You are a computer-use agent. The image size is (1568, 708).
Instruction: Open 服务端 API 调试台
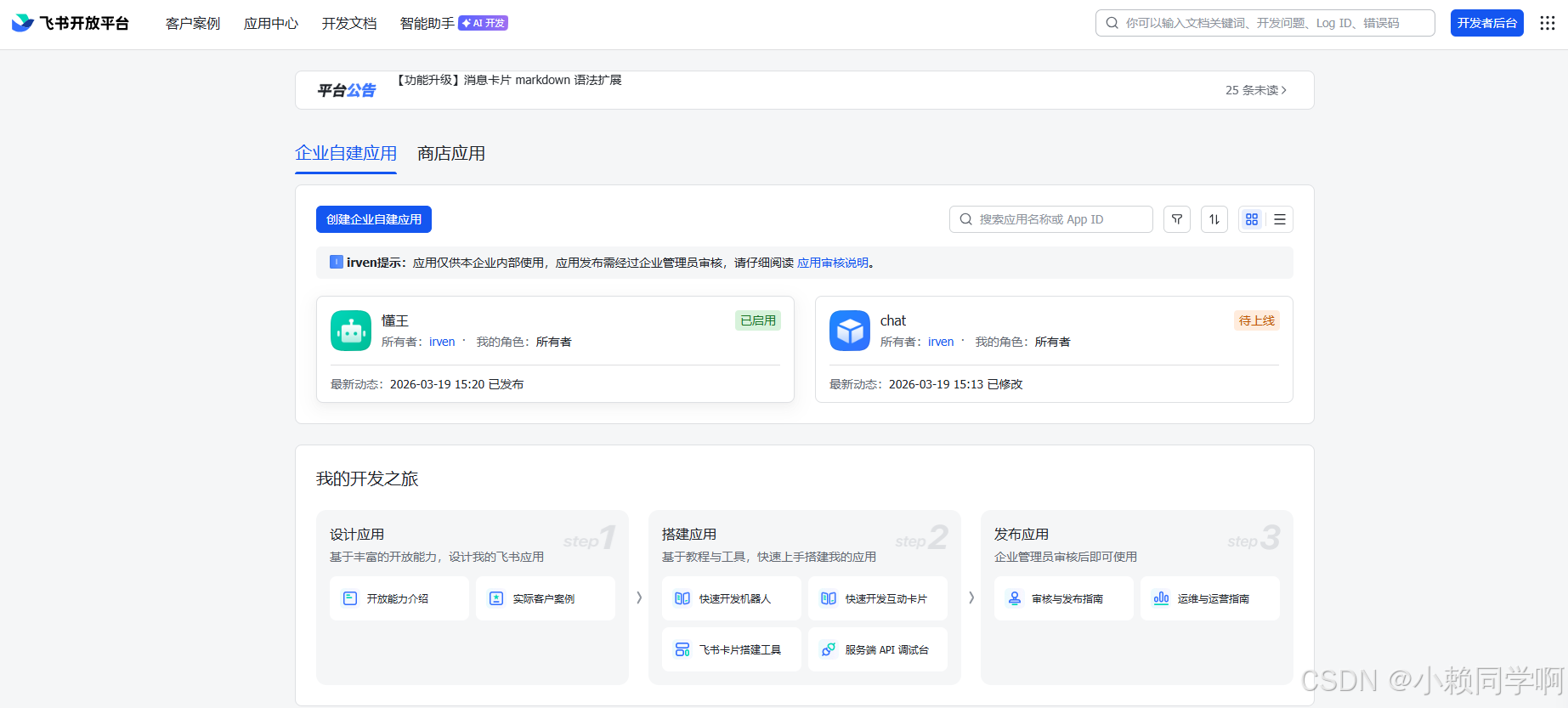click(878, 649)
